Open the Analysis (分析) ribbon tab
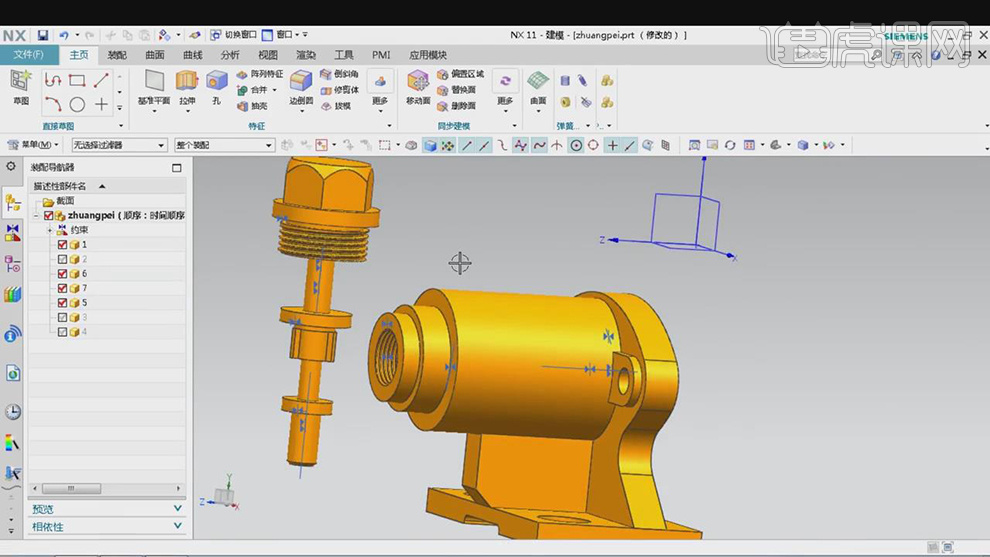 [x=230, y=56]
